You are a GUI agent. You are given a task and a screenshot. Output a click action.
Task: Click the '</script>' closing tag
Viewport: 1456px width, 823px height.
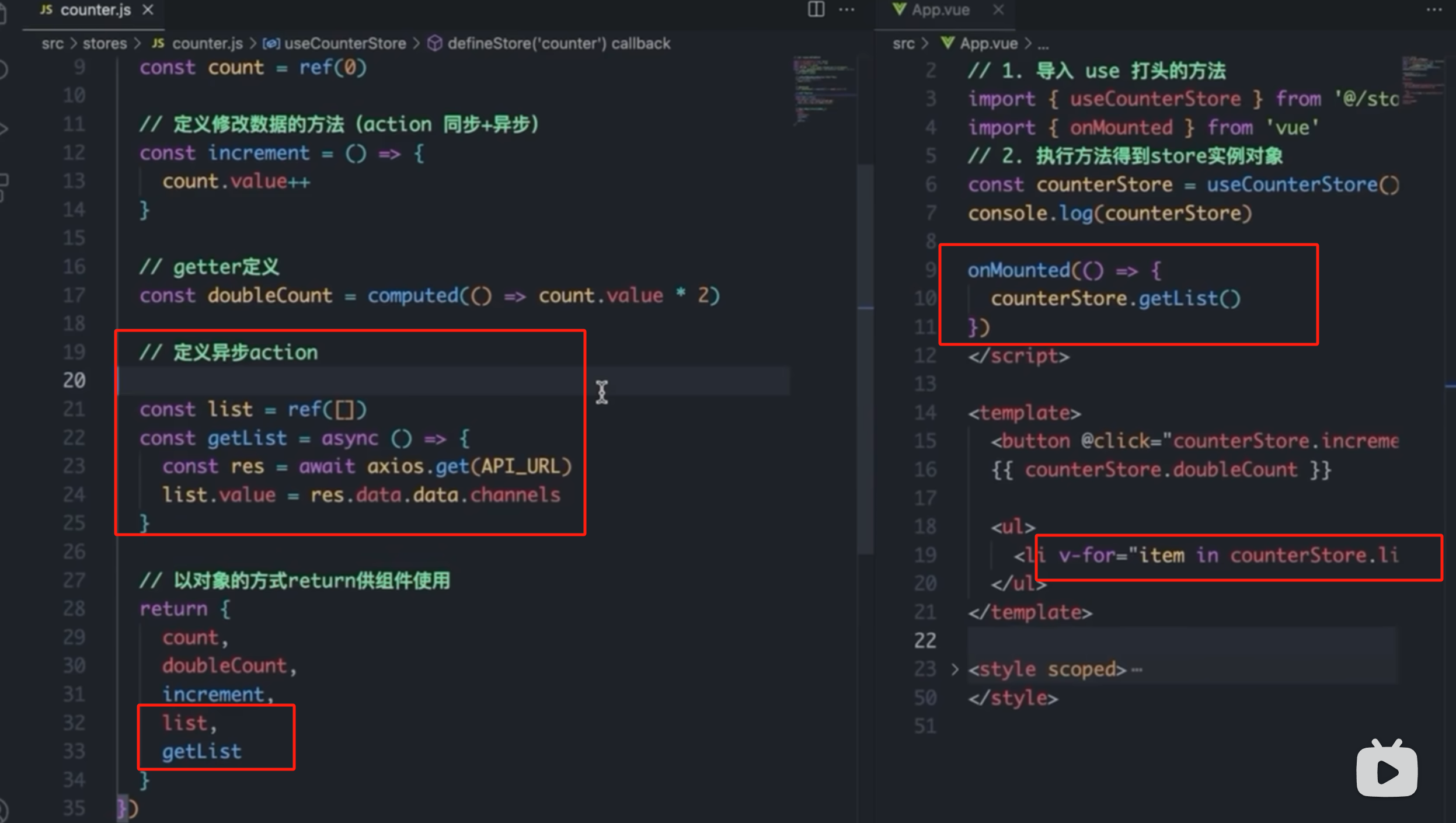click(x=1018, y=356)
